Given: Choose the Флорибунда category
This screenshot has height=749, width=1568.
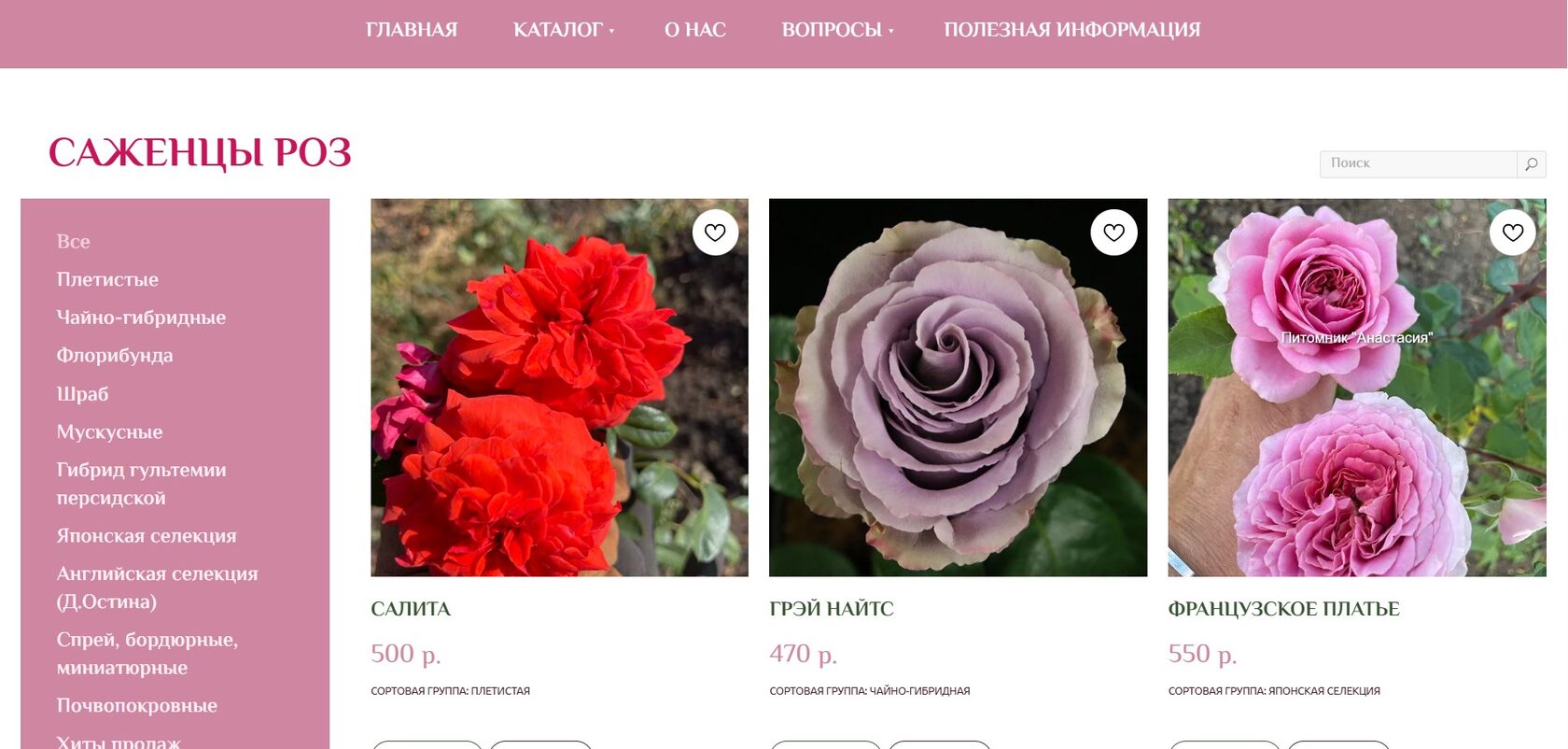Looking at the screenshot, I should [x=115, y=356].
